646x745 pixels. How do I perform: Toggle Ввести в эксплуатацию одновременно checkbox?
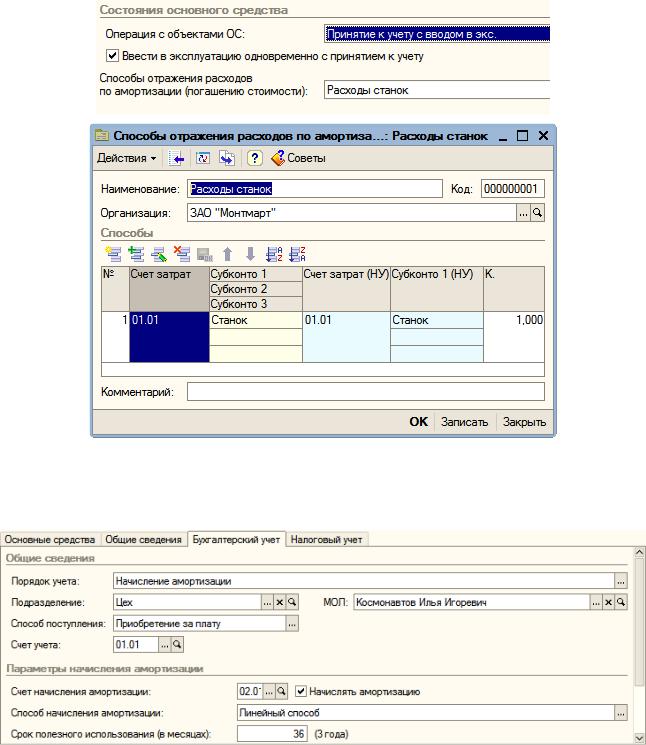(112, 56)
